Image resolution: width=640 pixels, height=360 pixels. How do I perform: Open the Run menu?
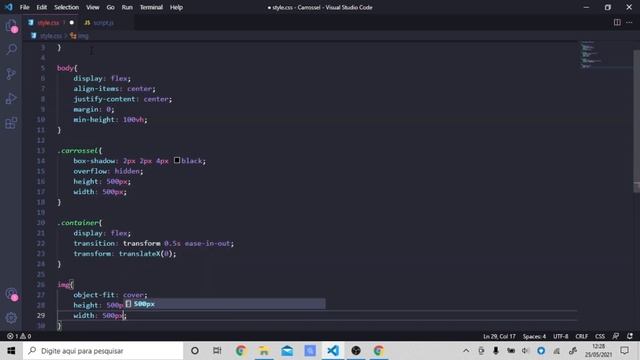127,7
